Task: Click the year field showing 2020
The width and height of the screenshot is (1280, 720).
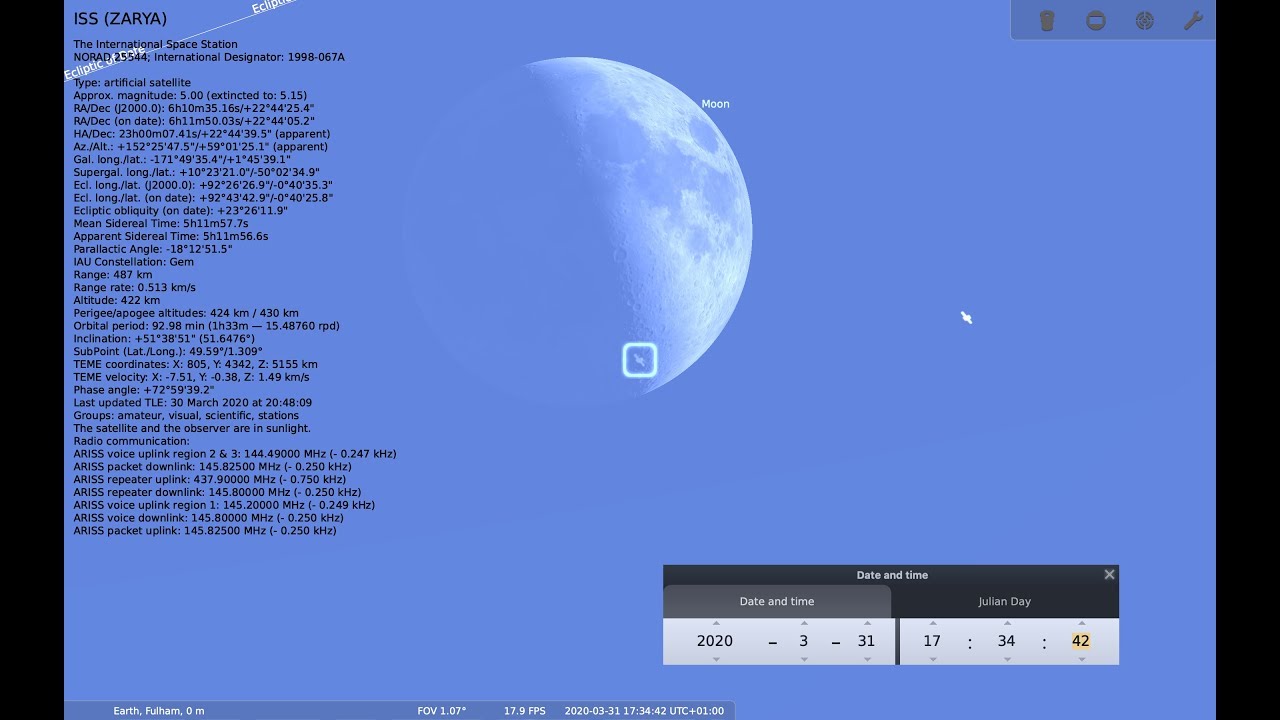Action: [x=715, y=641]
